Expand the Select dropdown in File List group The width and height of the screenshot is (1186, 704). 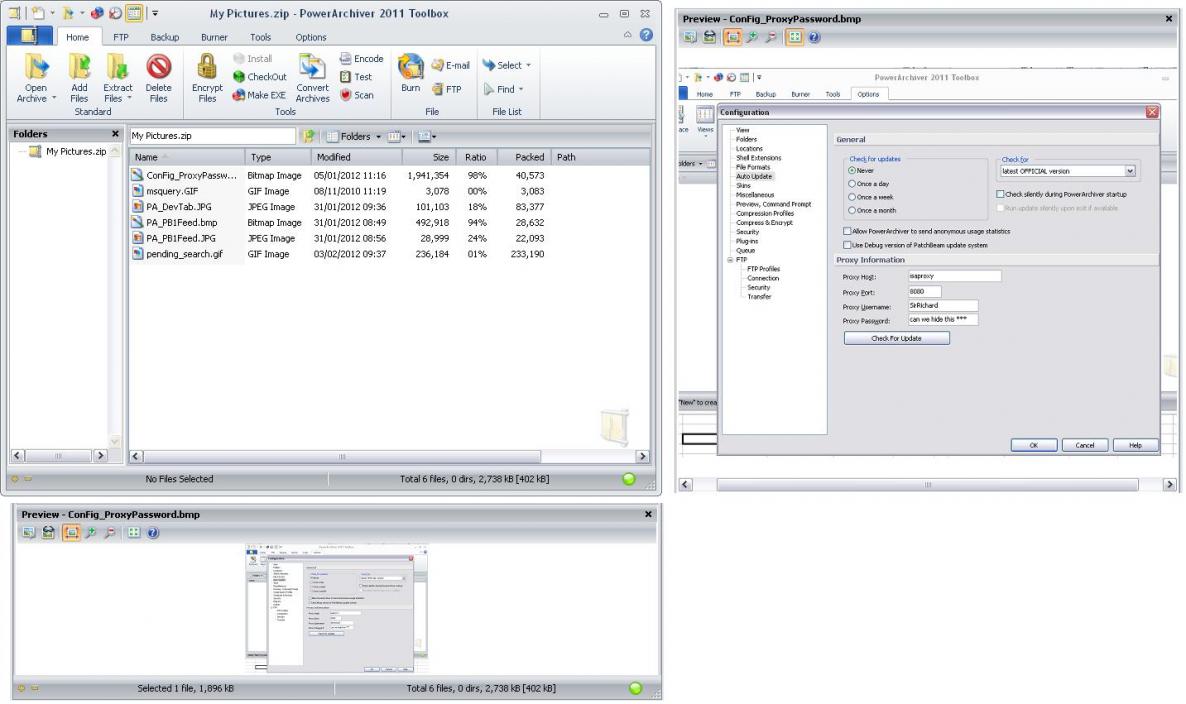click(528, 65)
